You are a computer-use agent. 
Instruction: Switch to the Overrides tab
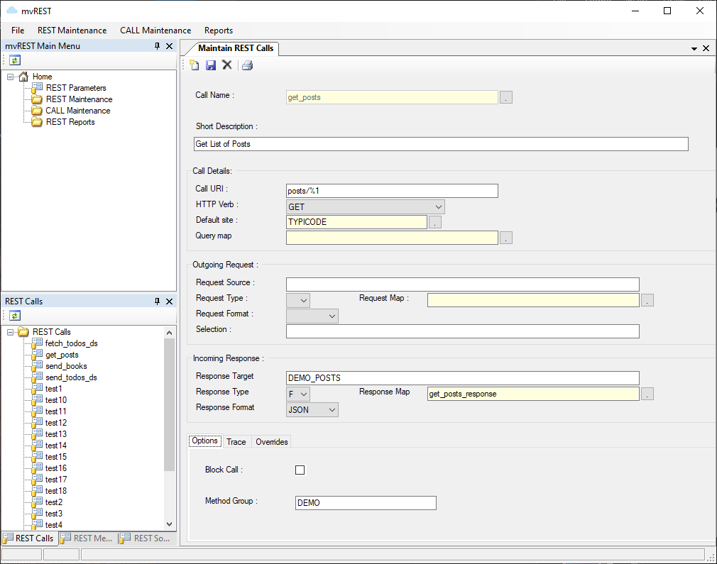click(x=271, y=442)
